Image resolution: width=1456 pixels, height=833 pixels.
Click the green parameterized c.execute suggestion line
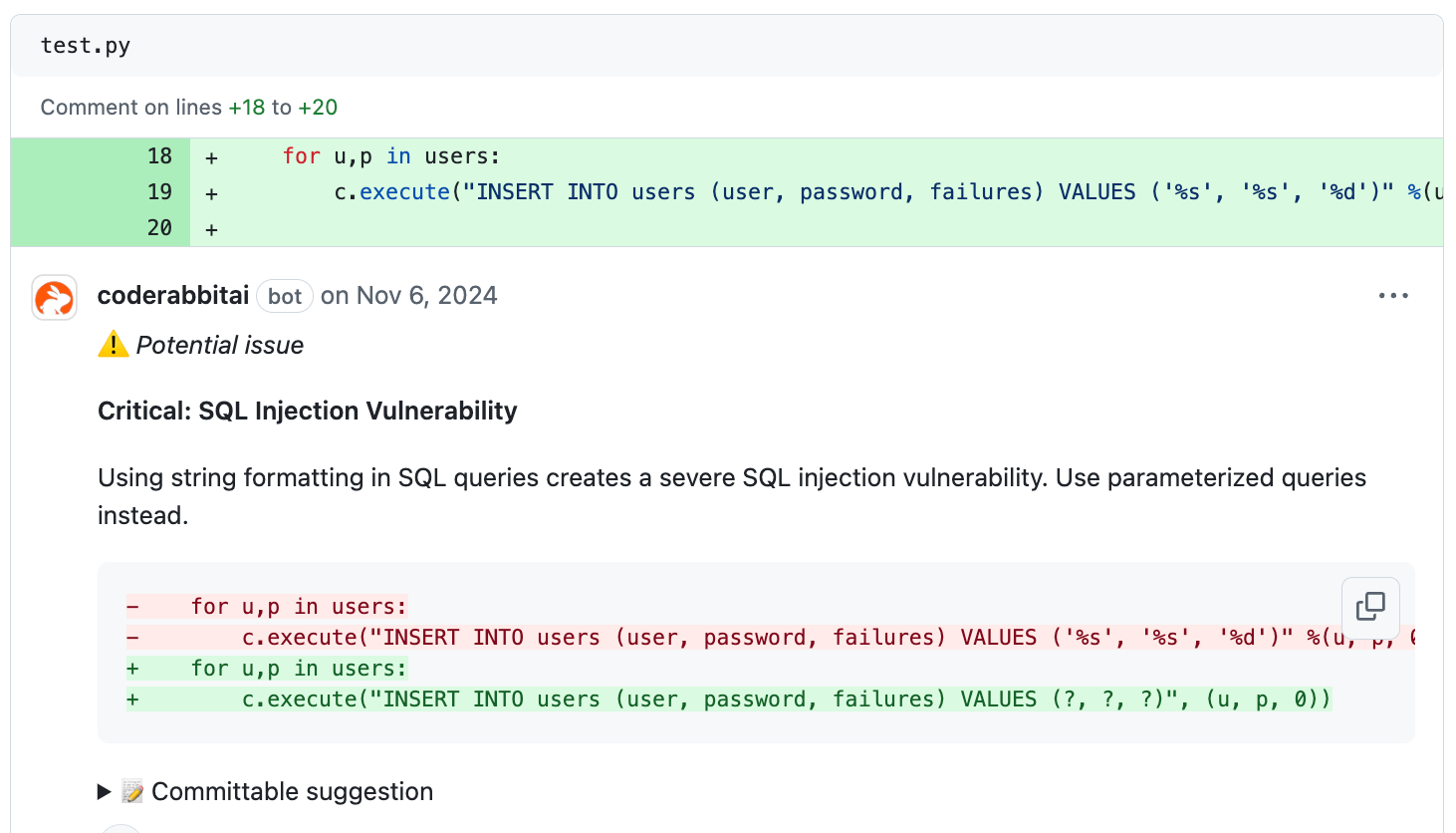click(x=785, y=699)
